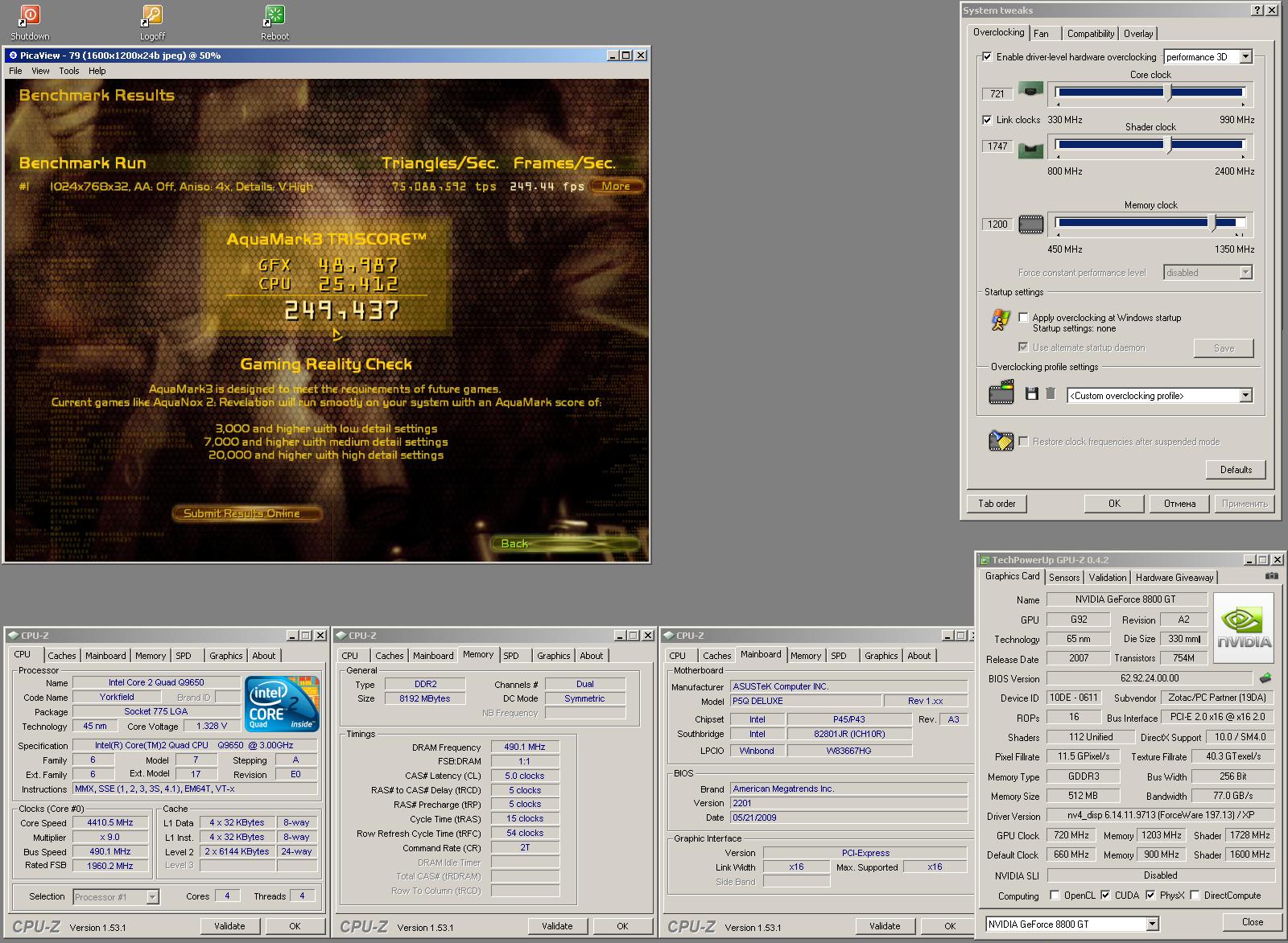Viewport: 1288px width, 943px height.
Task: Toggle the CUDA checkbox in GPU-Z
Action: point(1105,896)
